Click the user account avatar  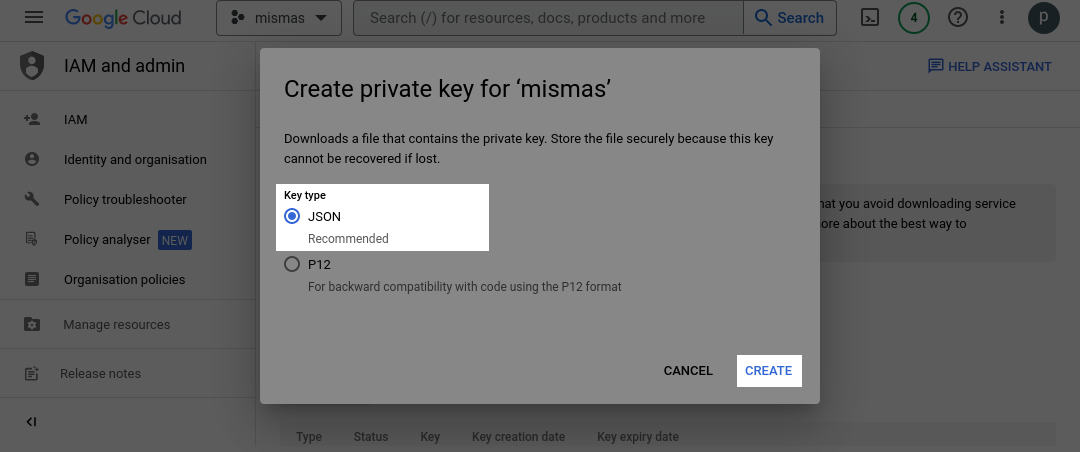[x=1043, y=18]
